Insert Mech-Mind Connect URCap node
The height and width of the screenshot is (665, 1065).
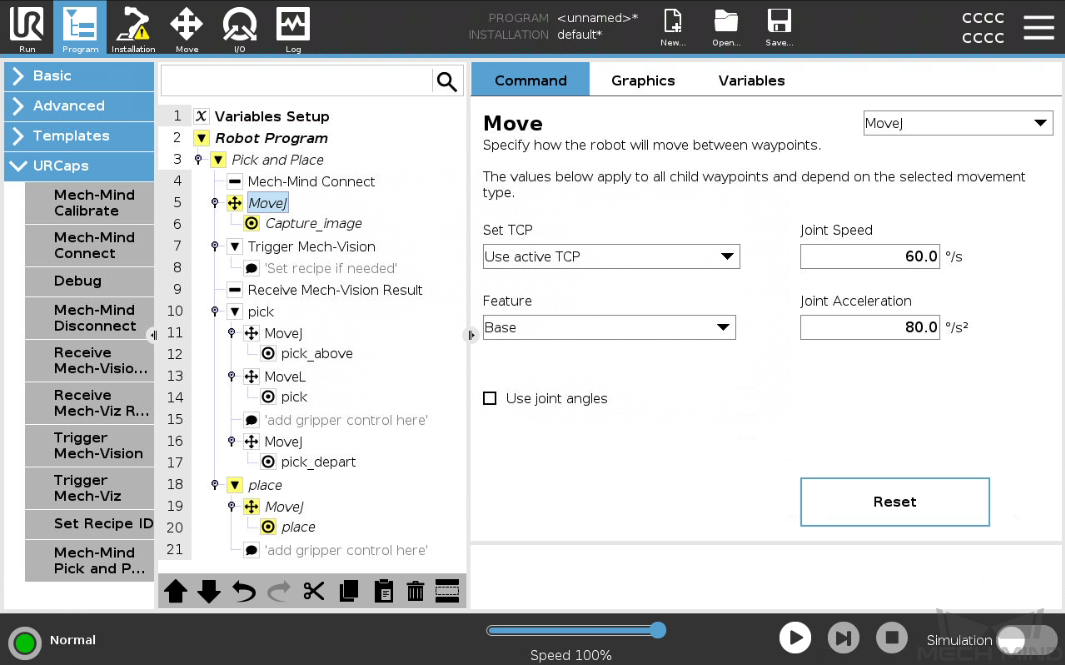click(x=90, y=245)
